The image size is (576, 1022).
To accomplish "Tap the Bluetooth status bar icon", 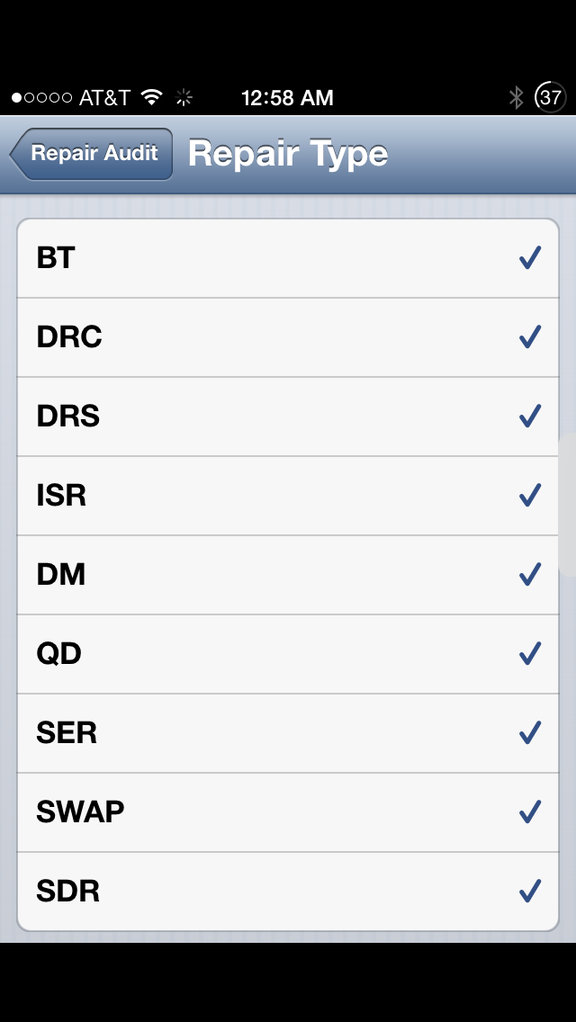I will (516, 98).
